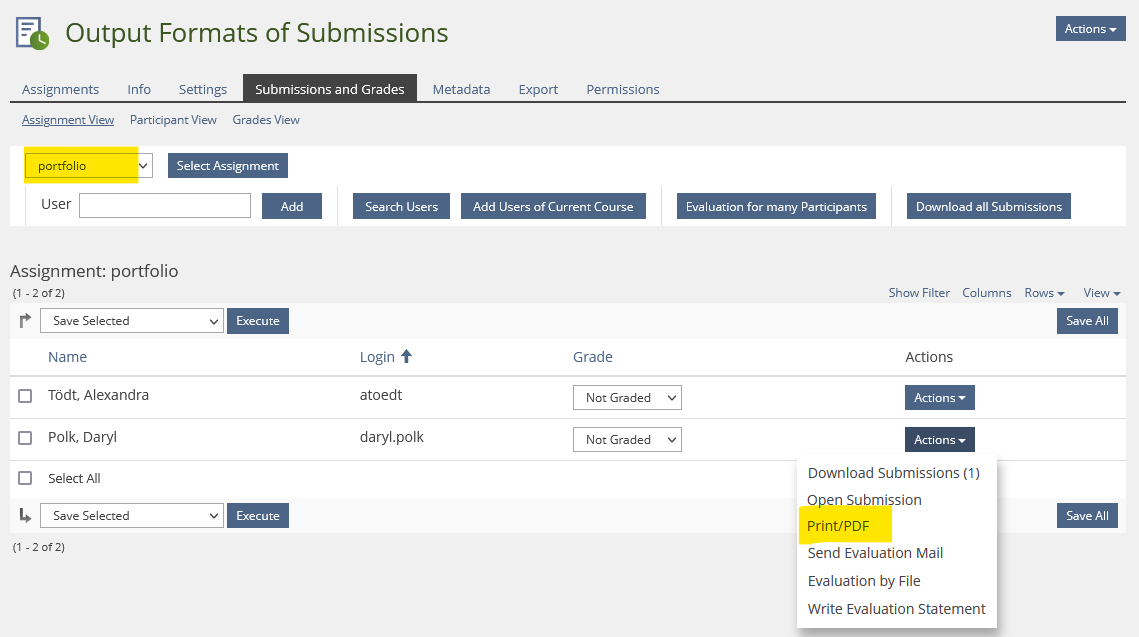The image size is (1139, 637).
Task: Click the User input field
Action: coord(165,206)
